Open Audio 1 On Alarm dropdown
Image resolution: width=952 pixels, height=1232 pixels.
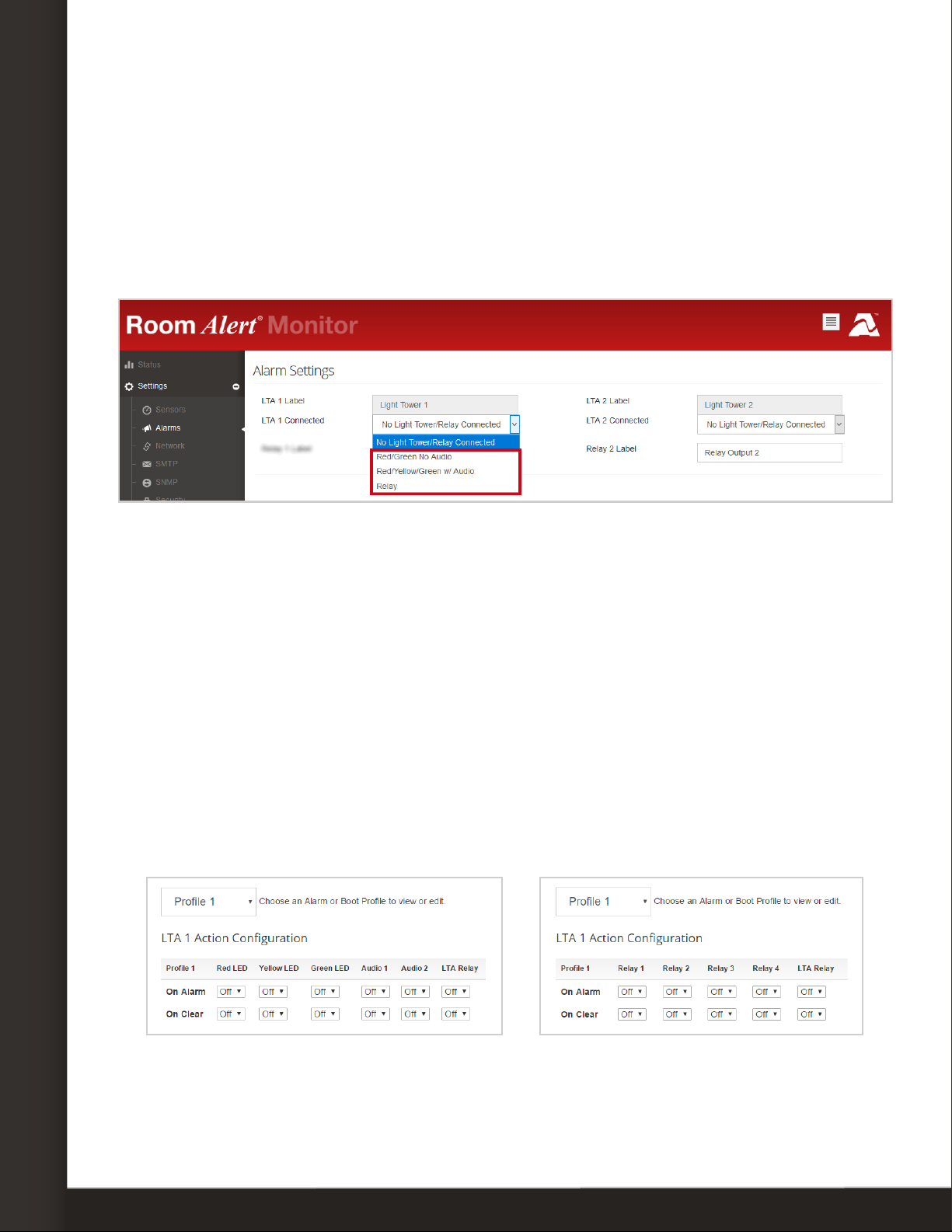tap(375, 992)
